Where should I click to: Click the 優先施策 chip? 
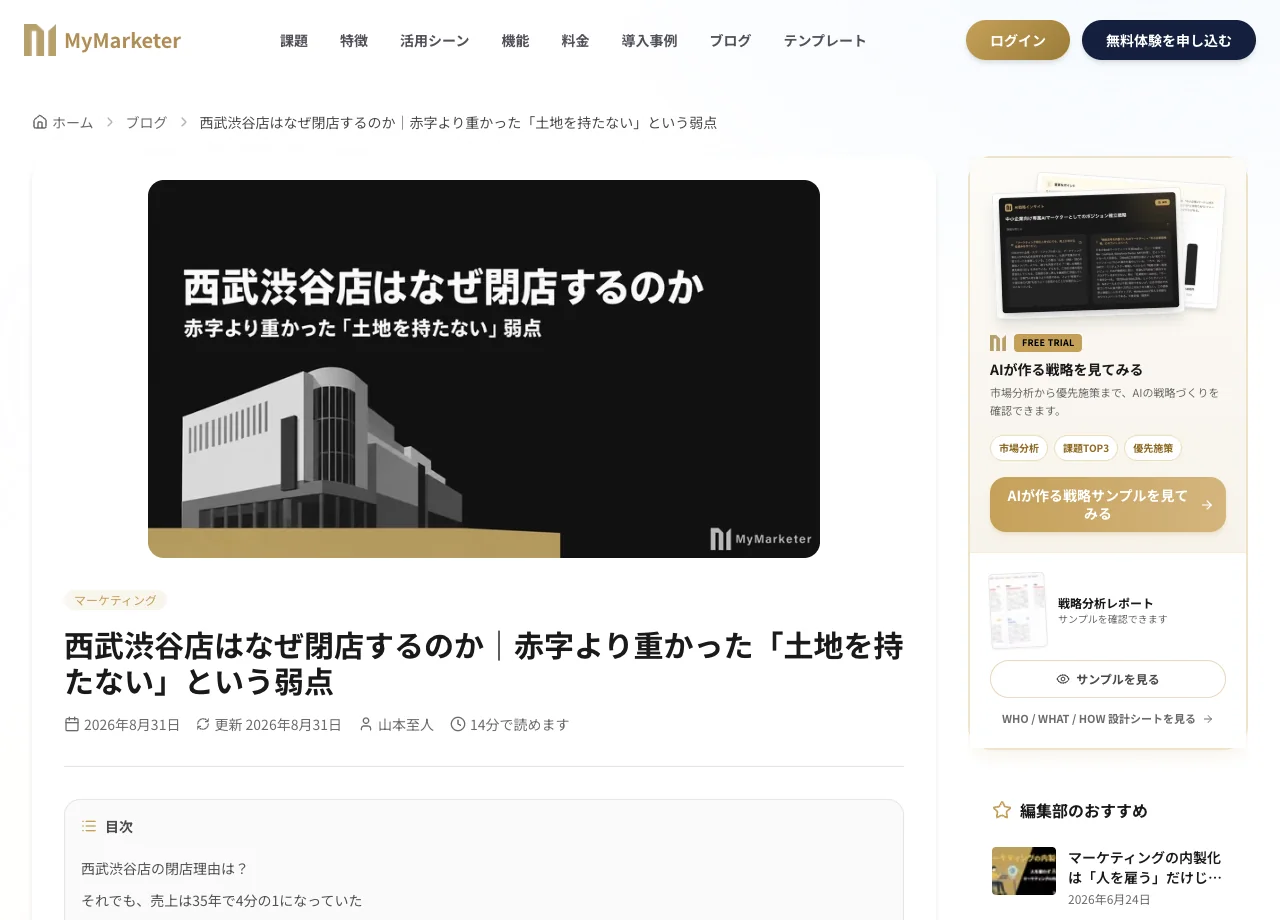coord(1153,448)
